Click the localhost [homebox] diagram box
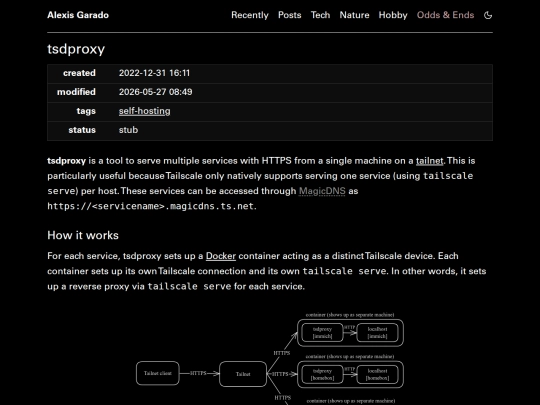The height and width of the screenshot is (405, 540). pos(377,375)
